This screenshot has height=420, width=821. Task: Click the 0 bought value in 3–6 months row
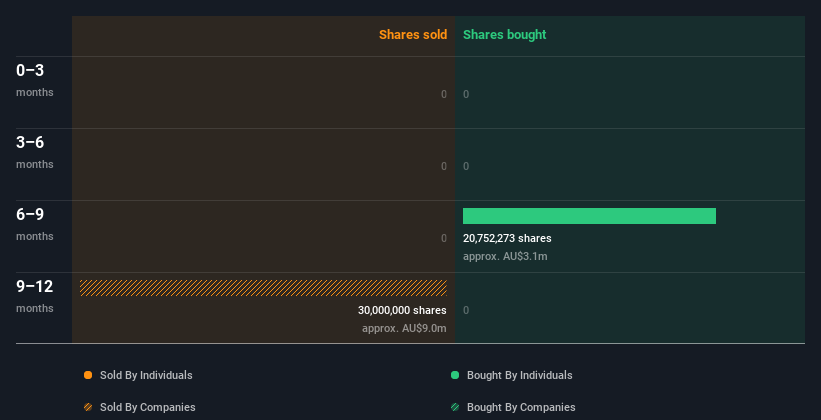(466, 167)
